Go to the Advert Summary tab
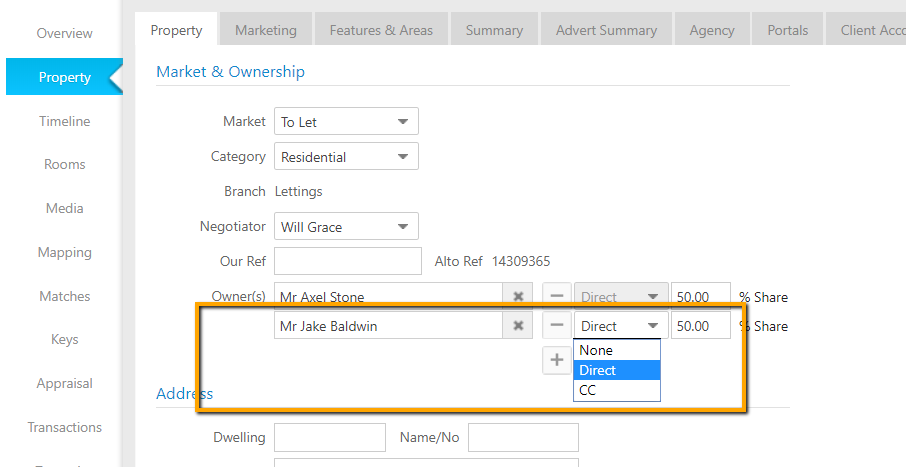 point(606,30)
